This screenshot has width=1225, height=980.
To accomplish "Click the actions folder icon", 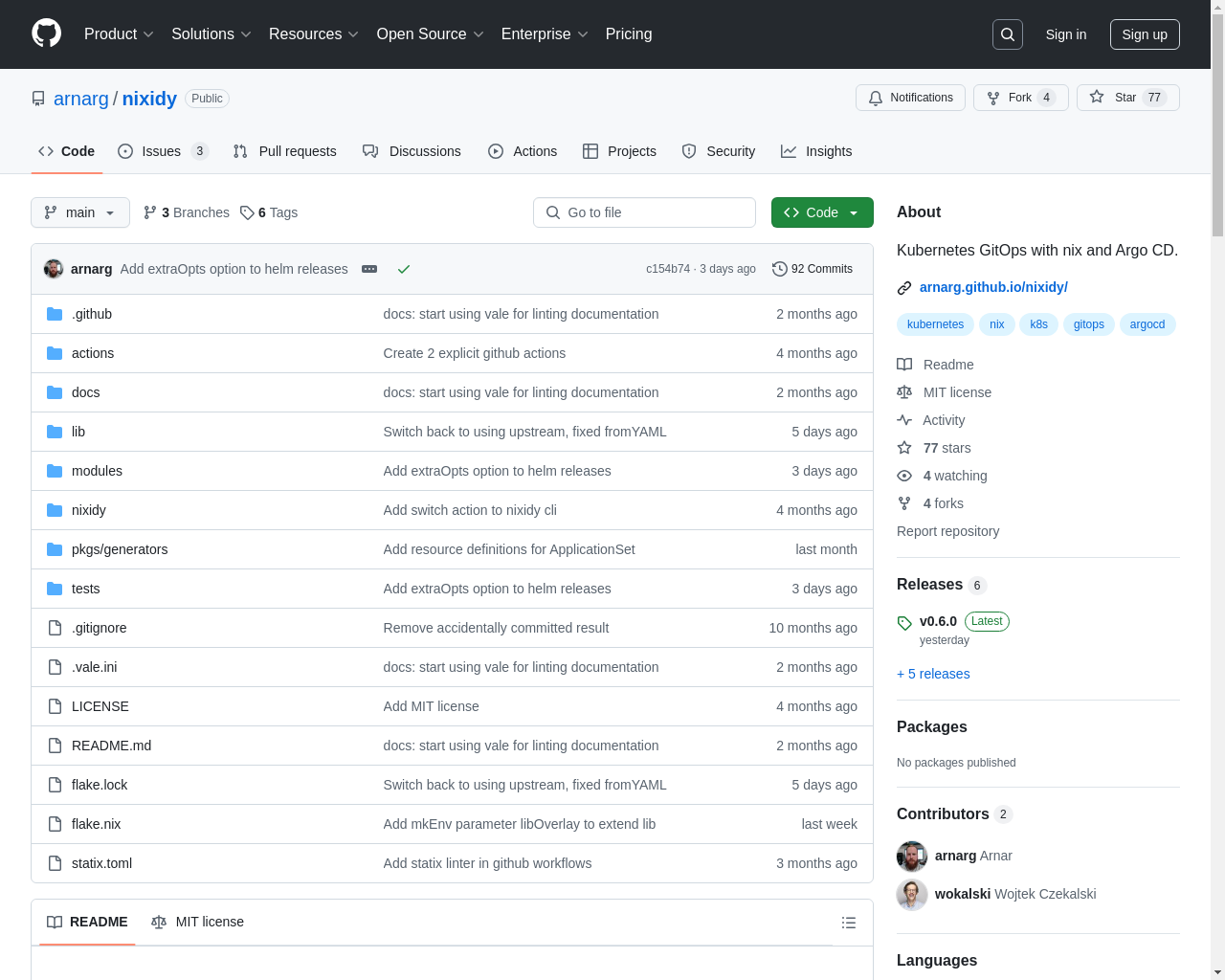I will point(55,353).
